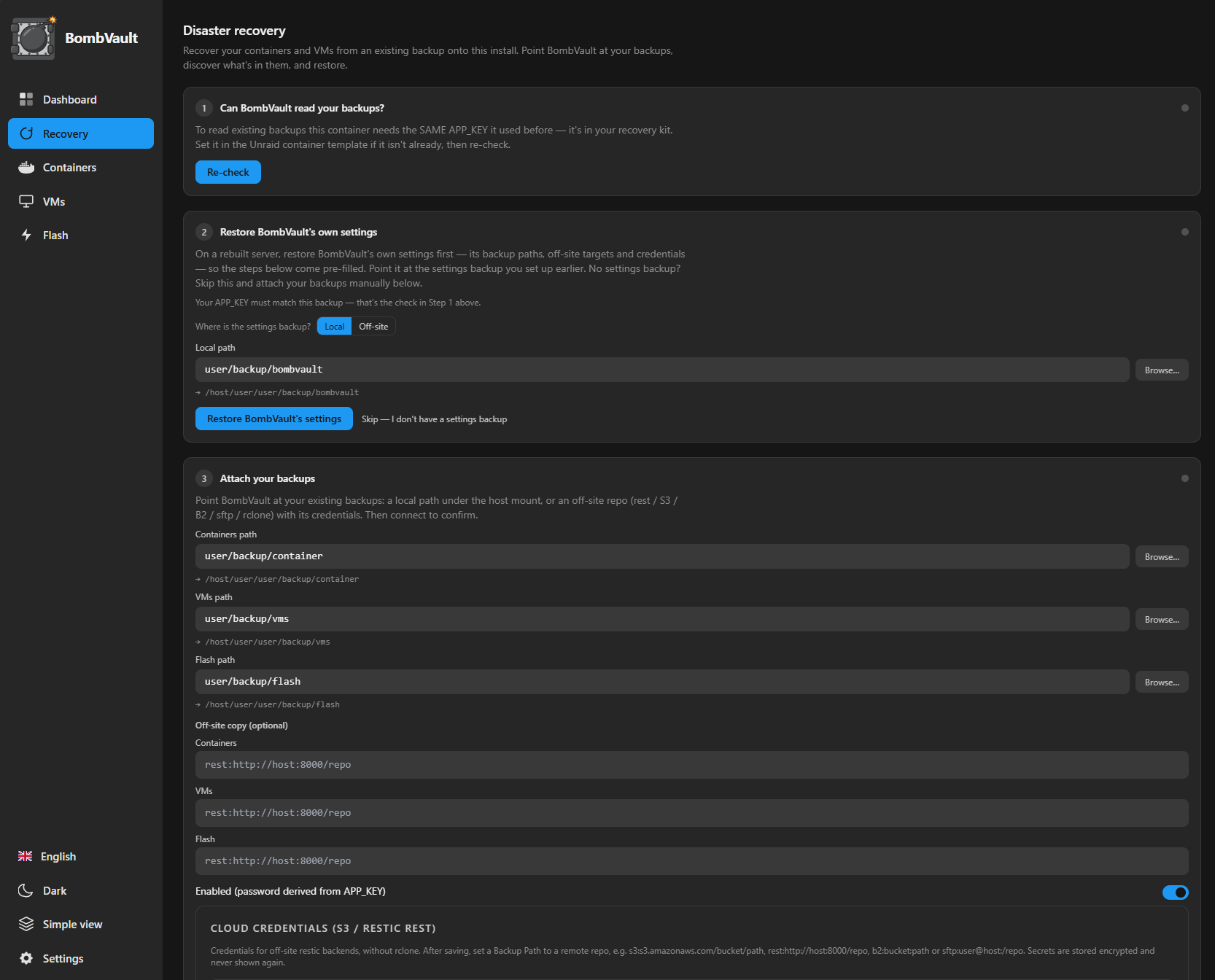Viewport: 1215px width, 980px height.
Task: Focus the off-site VMs repo field
Action: coord(692,813)
